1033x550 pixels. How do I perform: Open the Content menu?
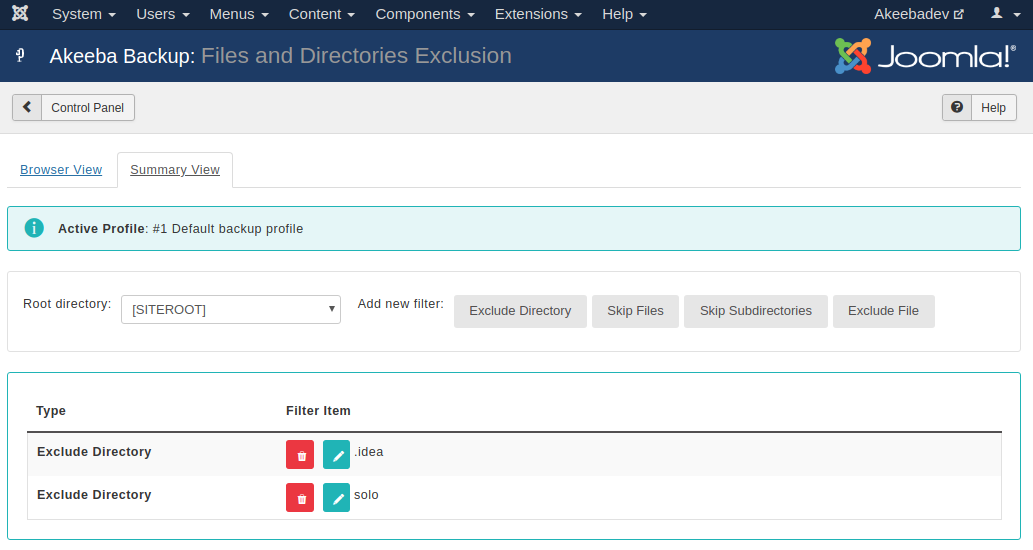pos(321,14)
